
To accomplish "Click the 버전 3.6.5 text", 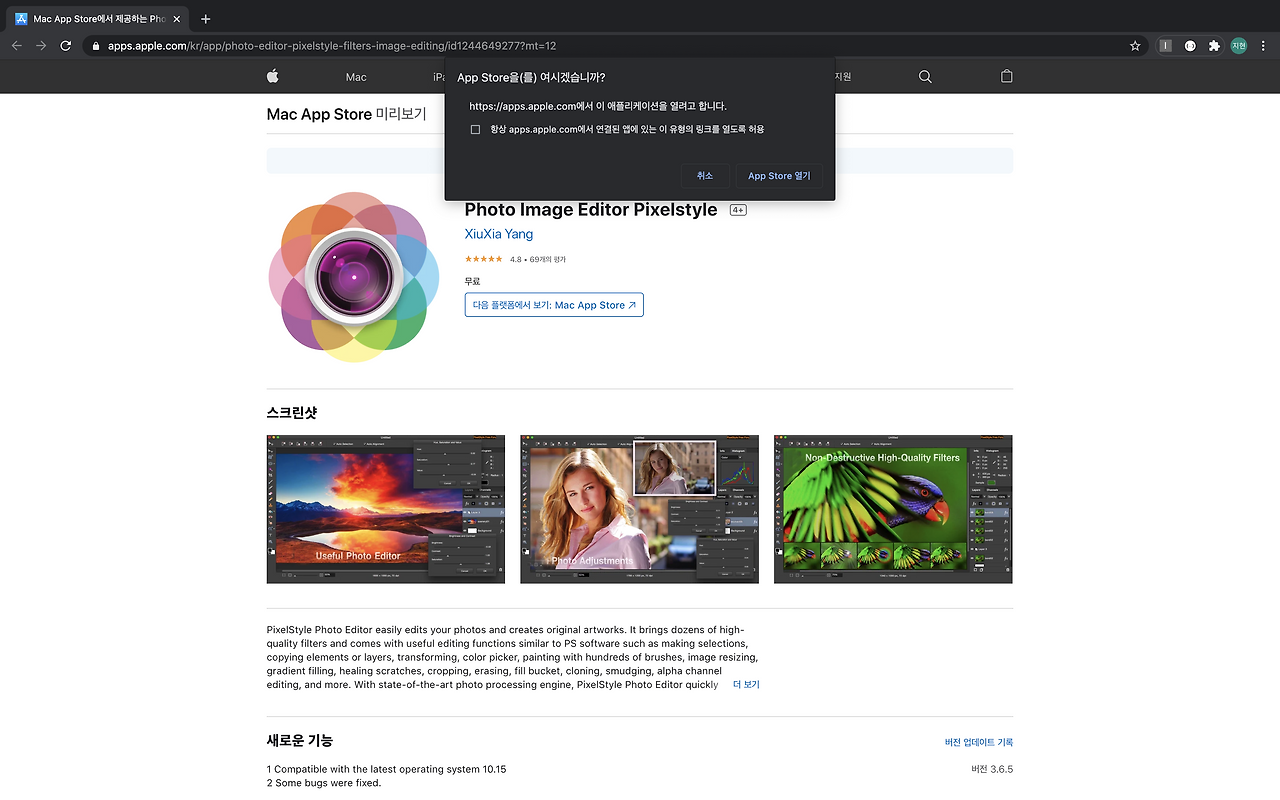I will click(992, 769).
